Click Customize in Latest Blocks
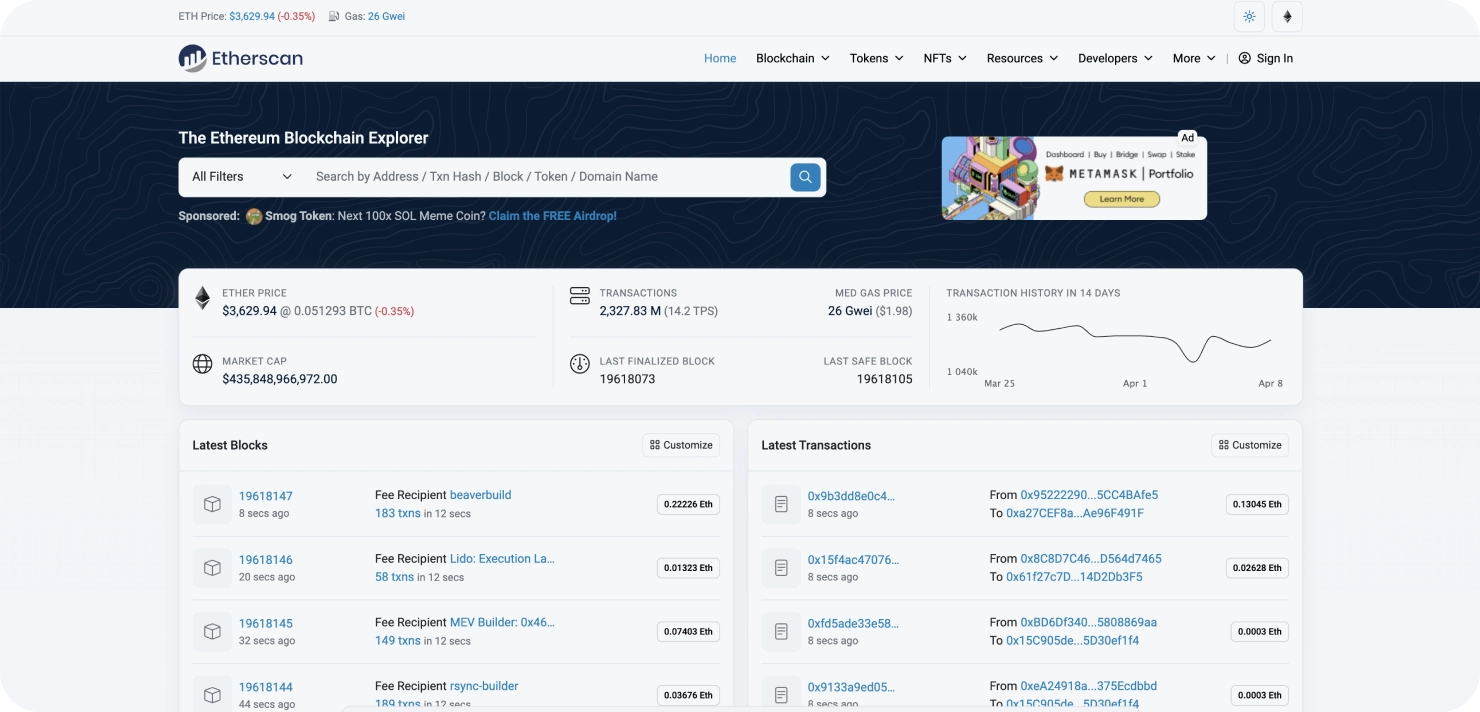The height and width of the screenshot is (712, 1480). pyautogui.click(x=681, y=445)
